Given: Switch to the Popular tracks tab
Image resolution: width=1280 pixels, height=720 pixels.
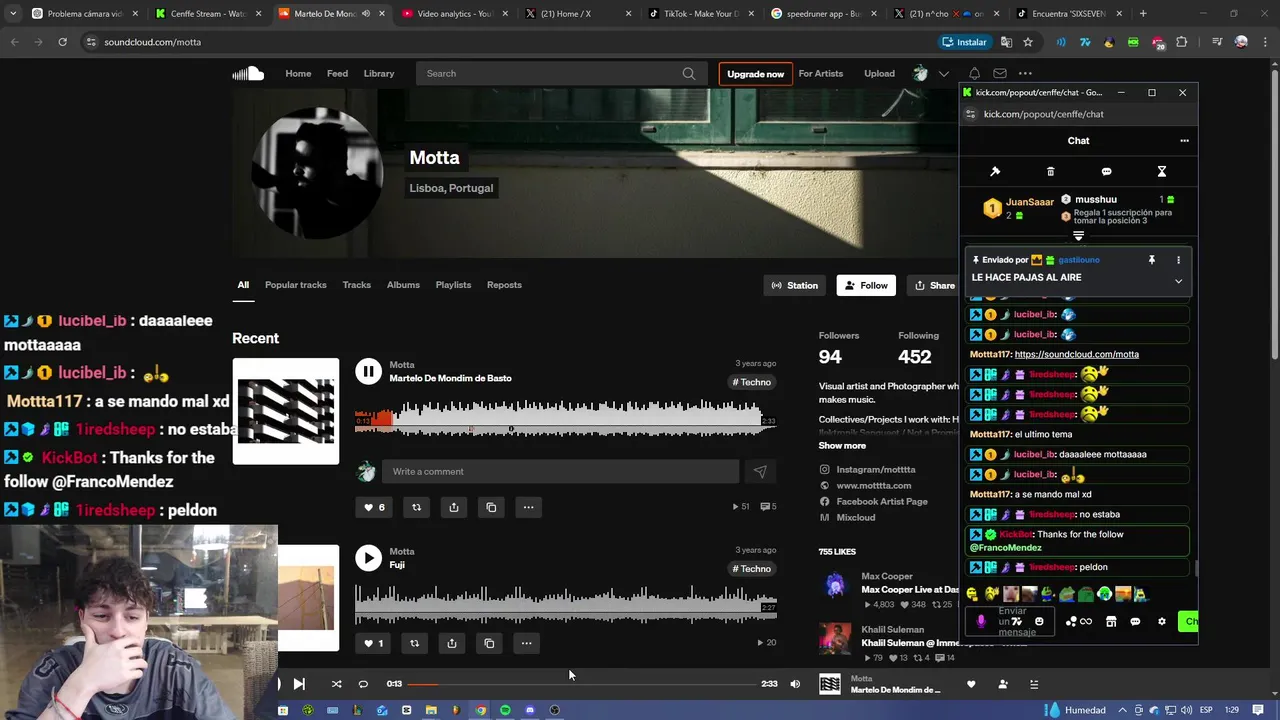Looking at the screenshot, I should pyautogui.click(x=296, y=285).
